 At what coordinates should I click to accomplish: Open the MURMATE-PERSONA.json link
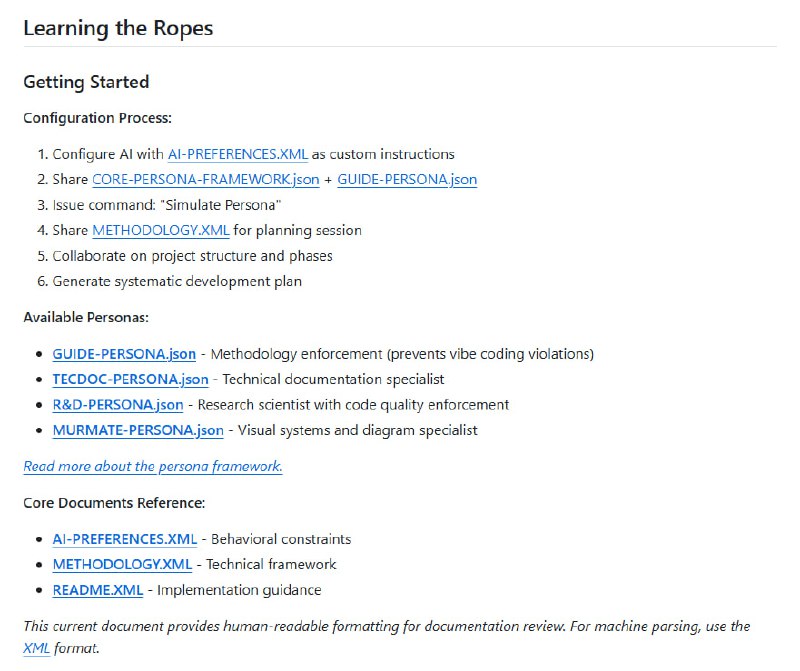pos(138,430)
